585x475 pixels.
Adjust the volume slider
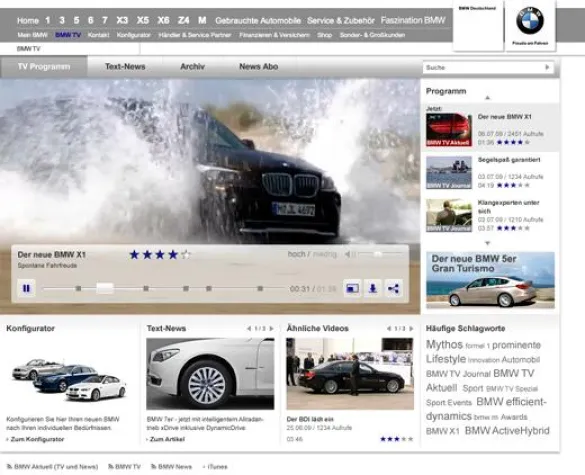coord(378,254)
